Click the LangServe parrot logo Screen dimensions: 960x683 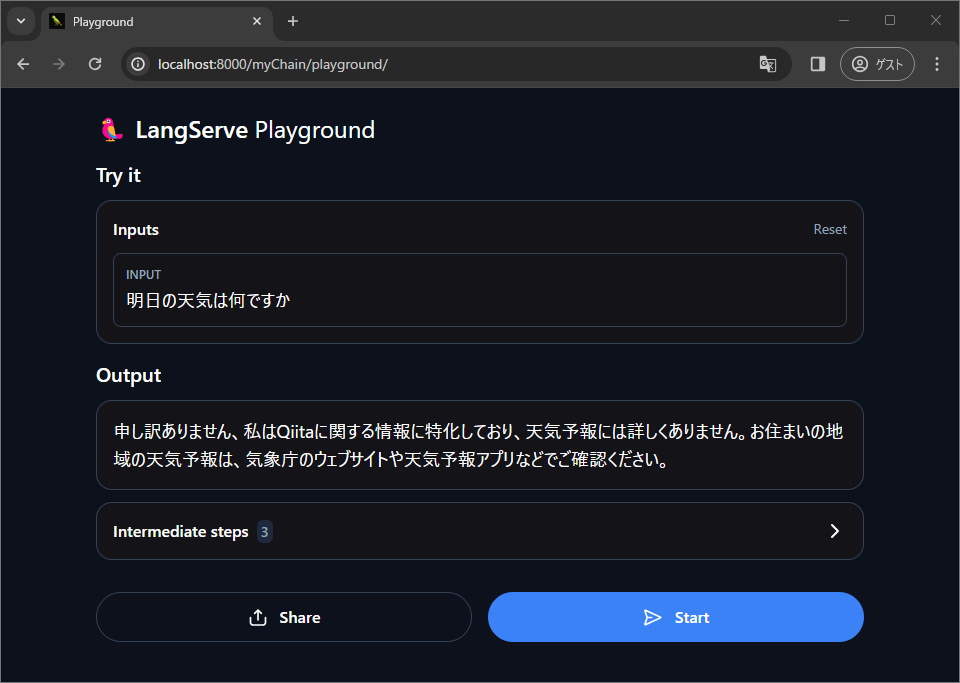[111, 130]
